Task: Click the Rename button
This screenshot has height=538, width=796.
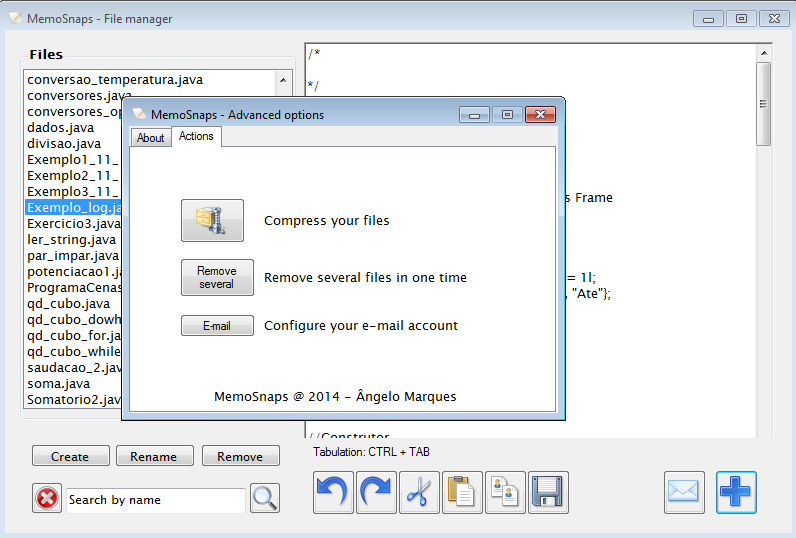Action: point(154,456)
